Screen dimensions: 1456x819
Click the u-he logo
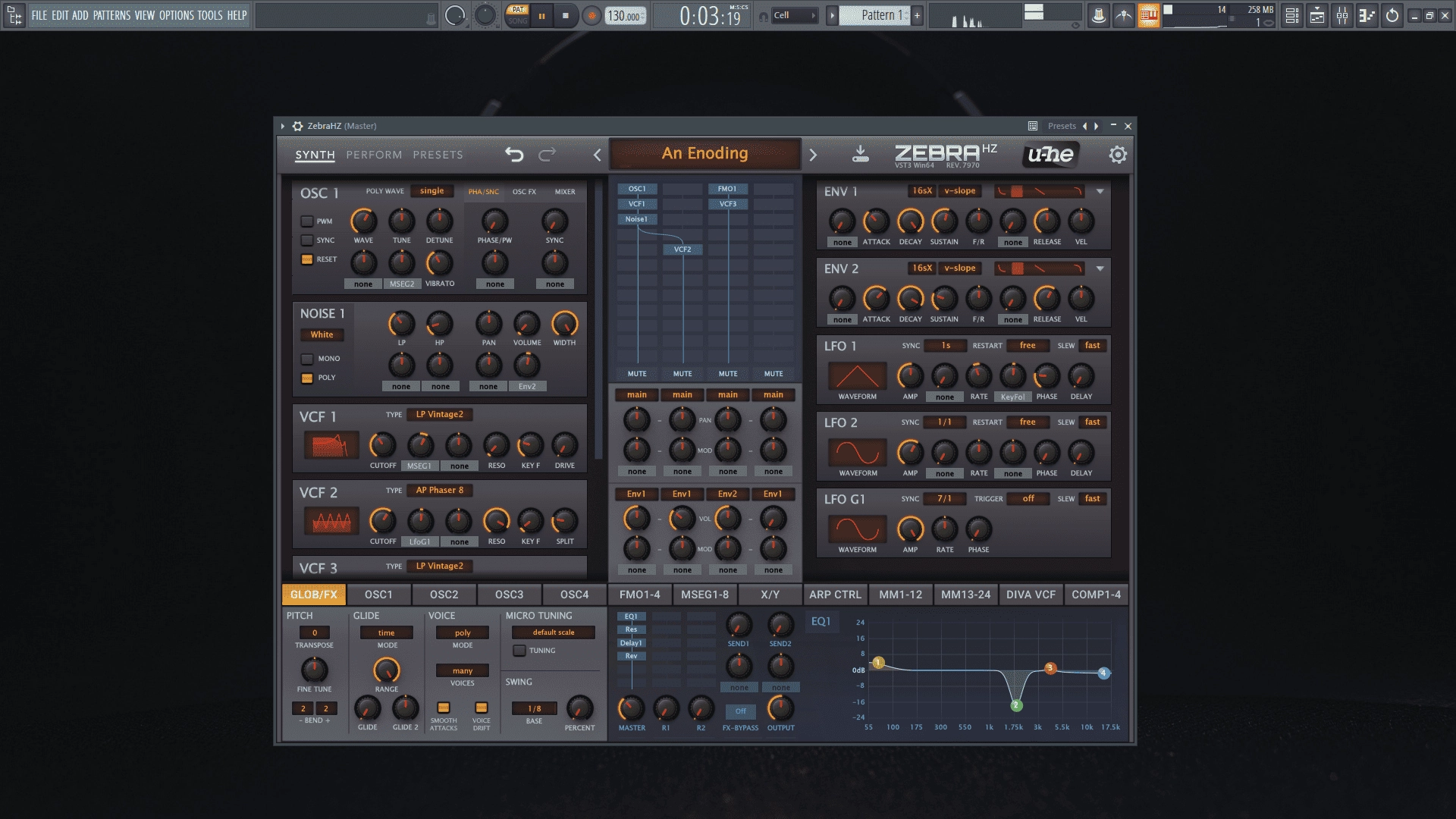pos(1050,155)
